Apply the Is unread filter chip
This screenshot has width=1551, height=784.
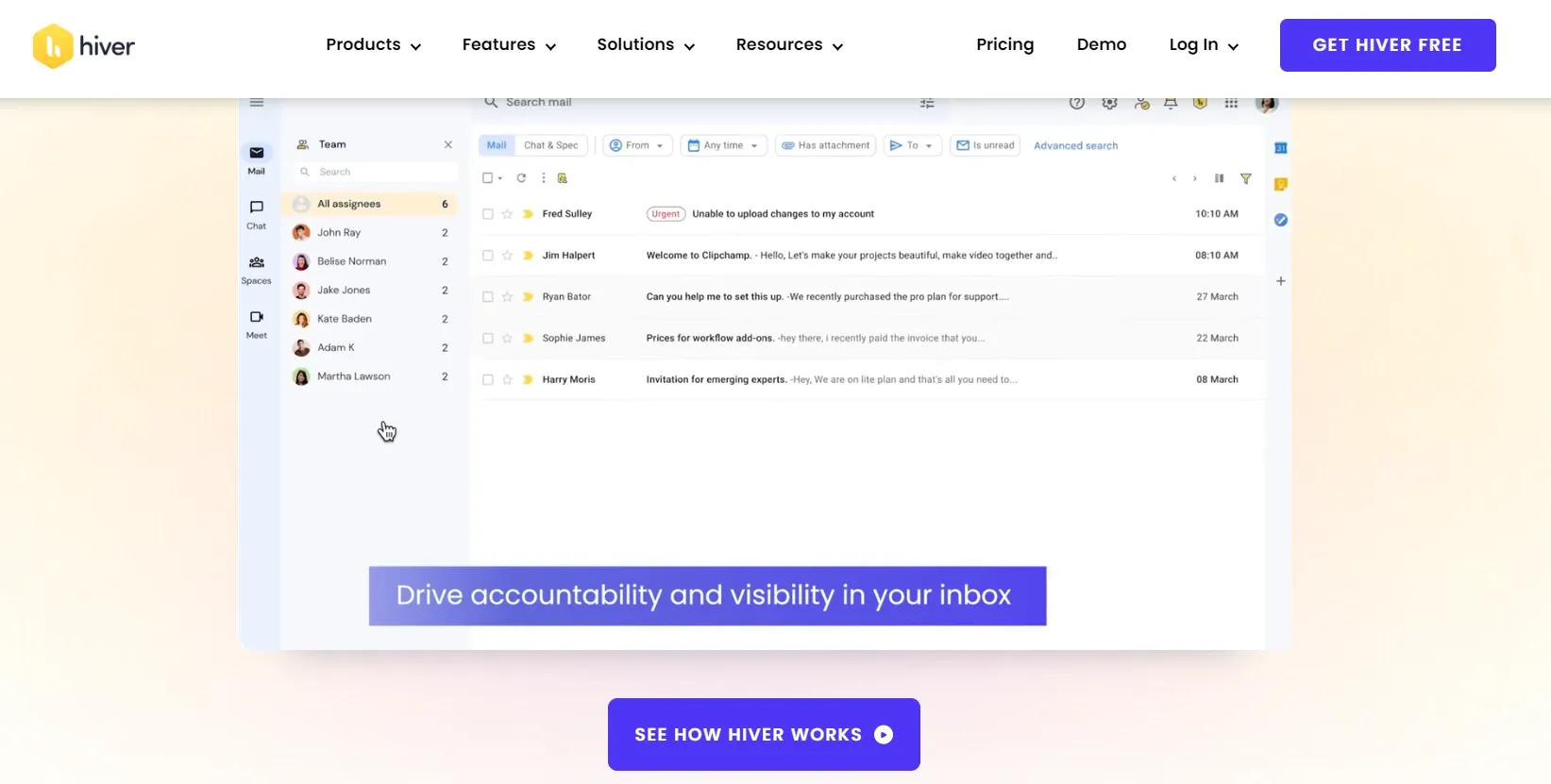pos(986,145)
